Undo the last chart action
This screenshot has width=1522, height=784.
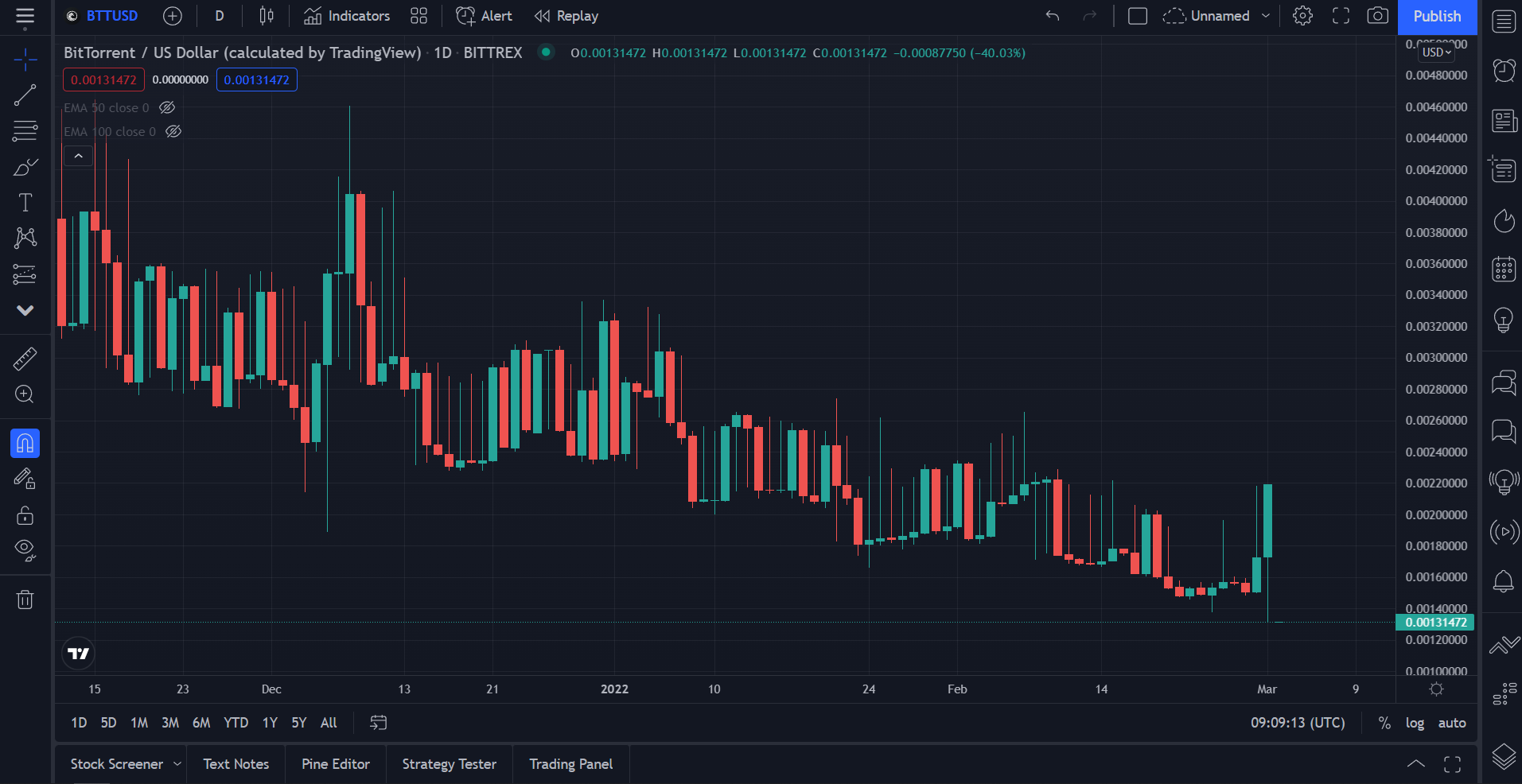[x=1053, y=16]
